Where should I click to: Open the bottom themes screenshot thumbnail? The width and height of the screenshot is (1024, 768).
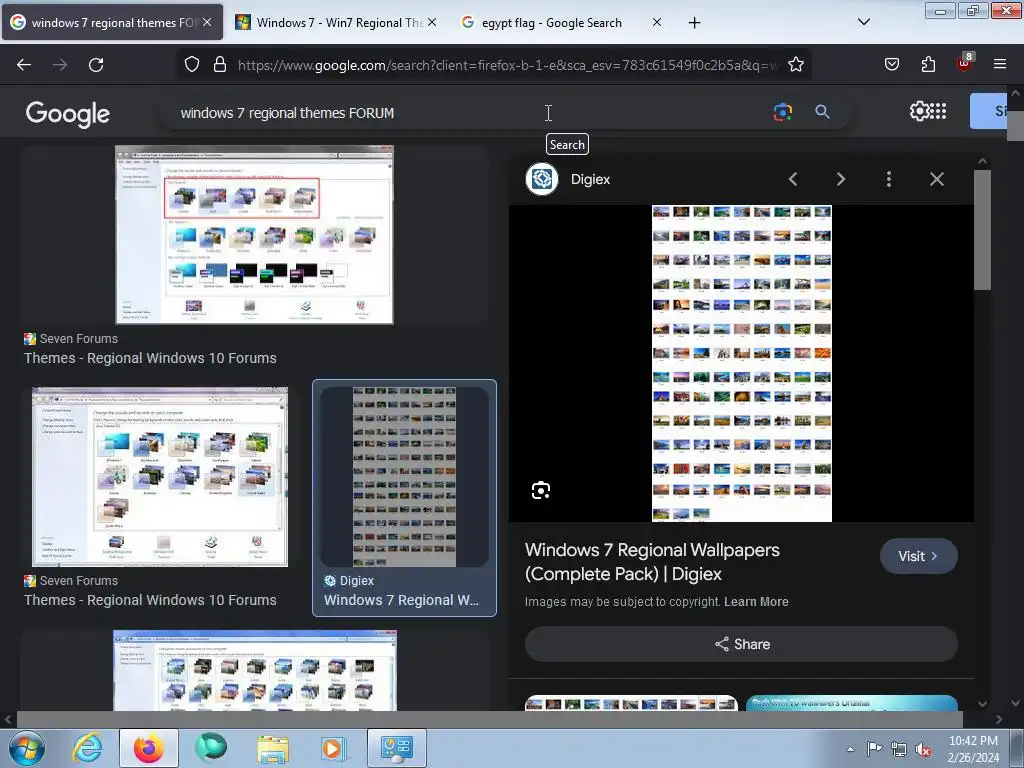[255, 671]
